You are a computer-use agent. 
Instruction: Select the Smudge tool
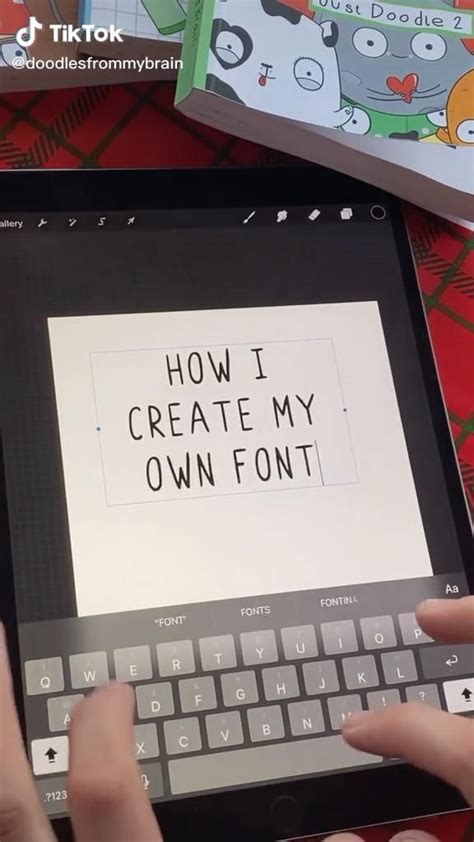point(281,216)
